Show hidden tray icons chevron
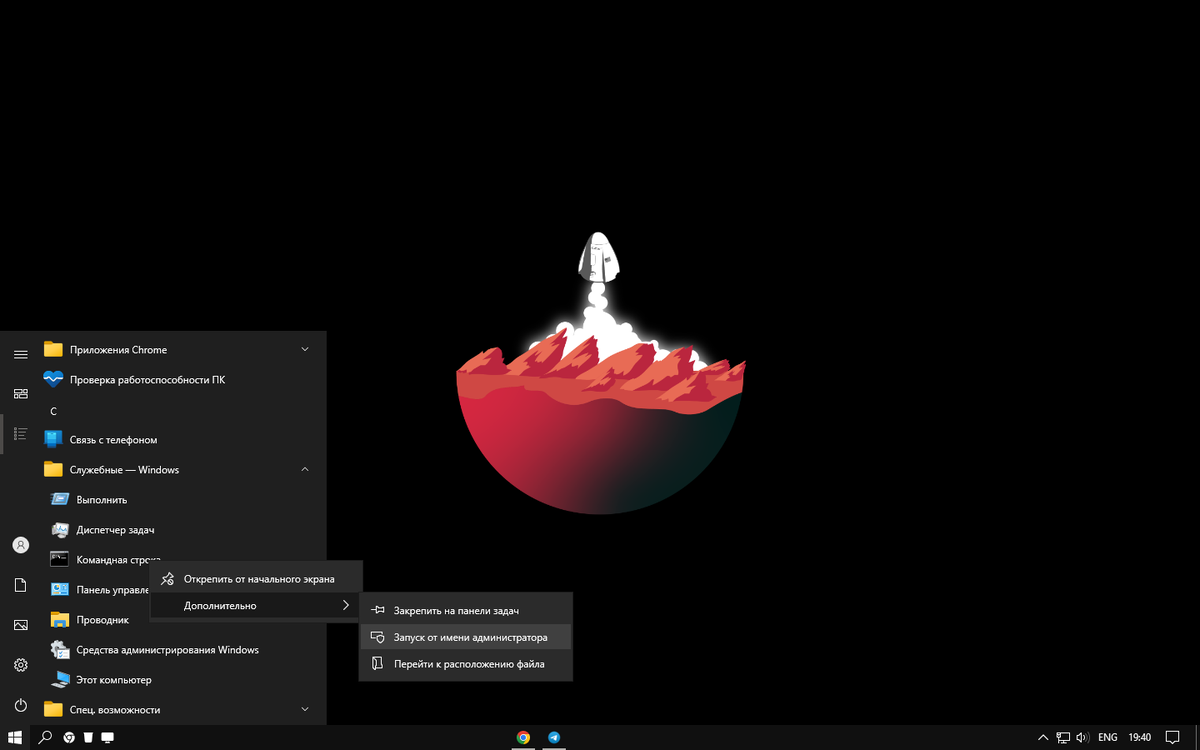Viewport: 1200px width, 750px height. (1043, 737)
